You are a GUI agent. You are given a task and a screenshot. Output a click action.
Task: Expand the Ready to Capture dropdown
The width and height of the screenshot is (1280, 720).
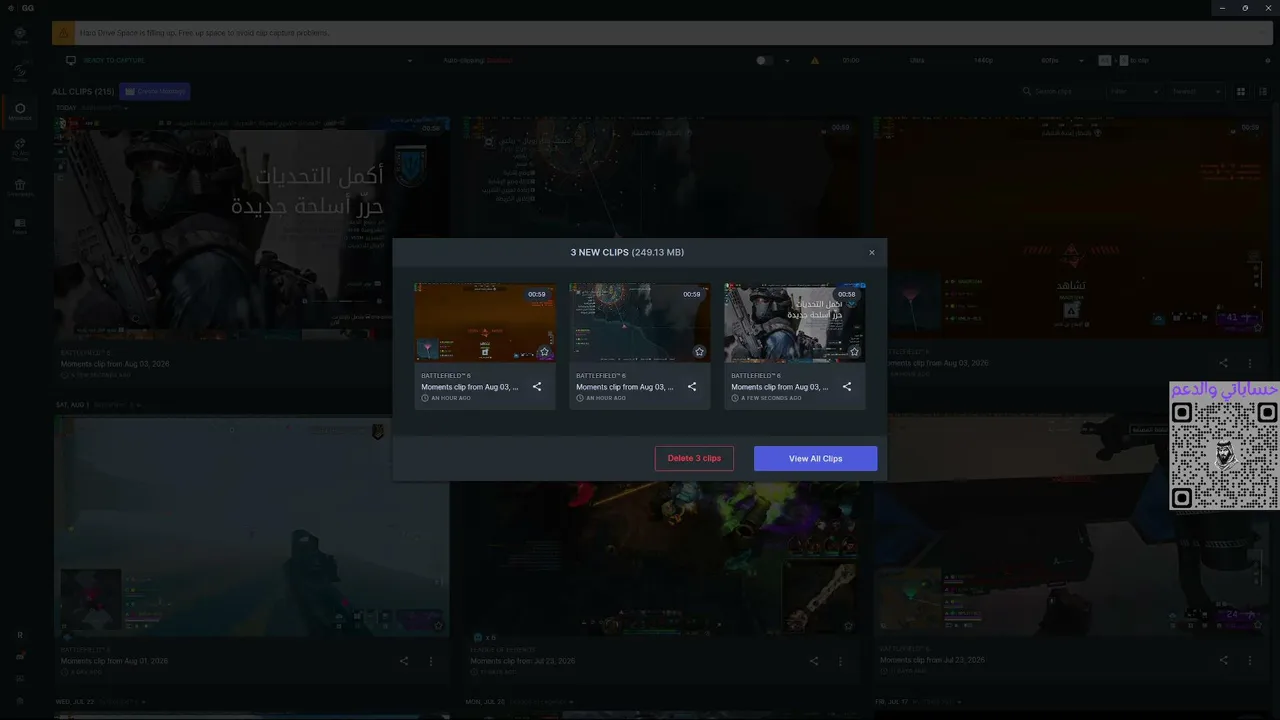click(409, 61)
